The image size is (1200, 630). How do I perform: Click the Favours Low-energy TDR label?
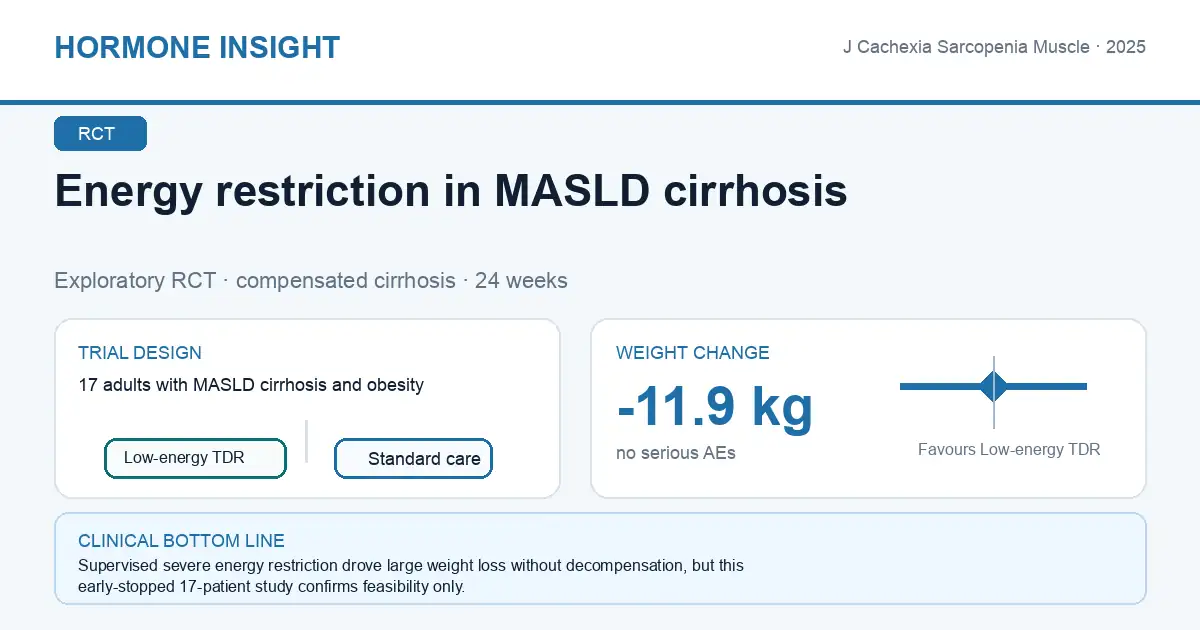[x=1009, y=450]
